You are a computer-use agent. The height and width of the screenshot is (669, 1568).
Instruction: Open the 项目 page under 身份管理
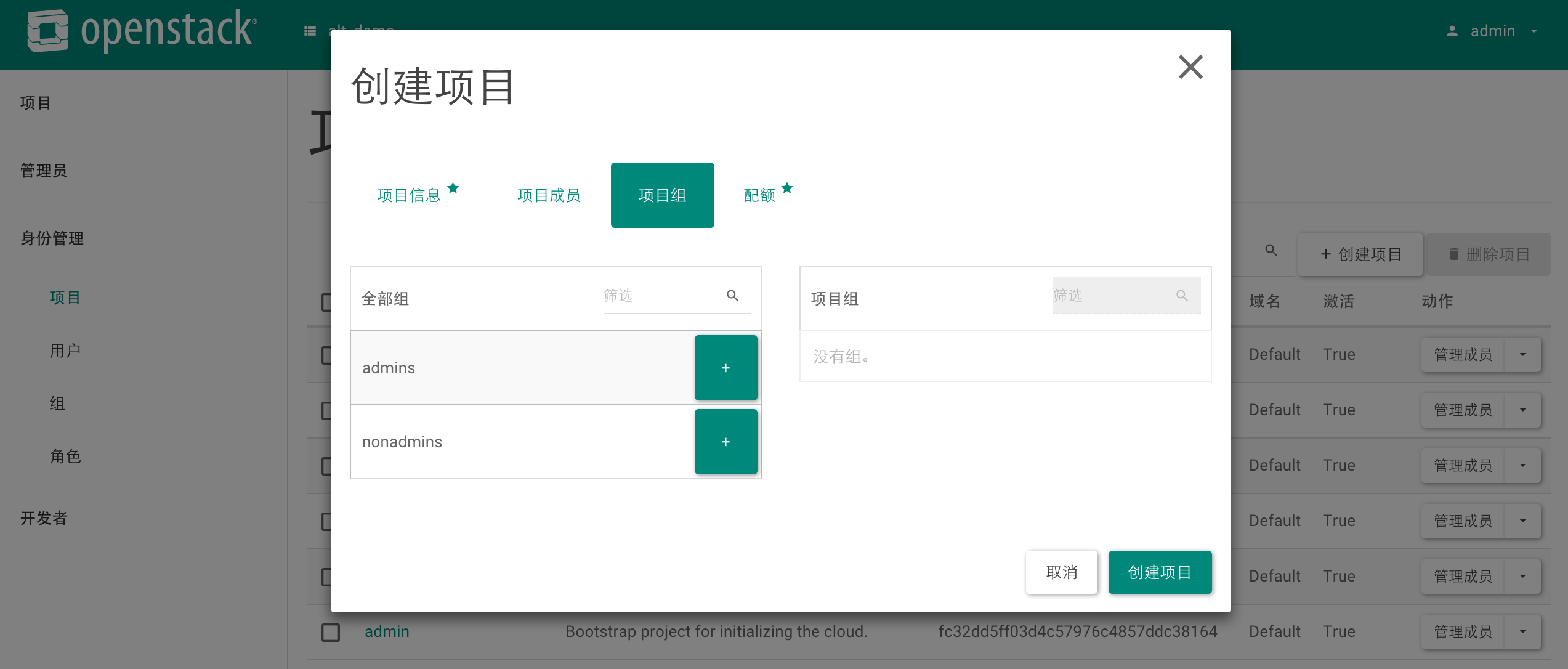[65, 298]
